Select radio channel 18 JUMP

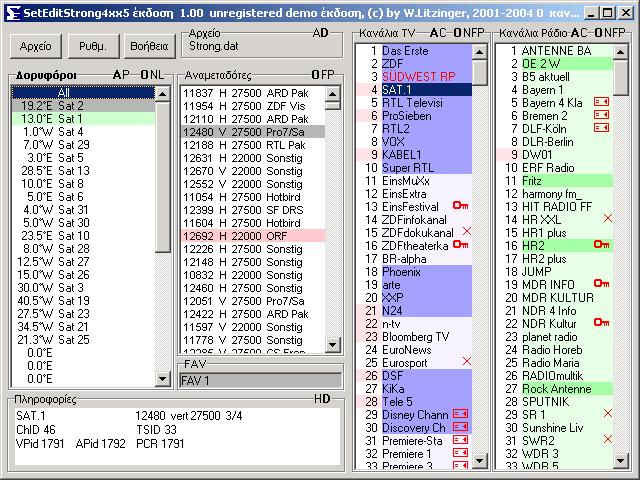(555, 272)
